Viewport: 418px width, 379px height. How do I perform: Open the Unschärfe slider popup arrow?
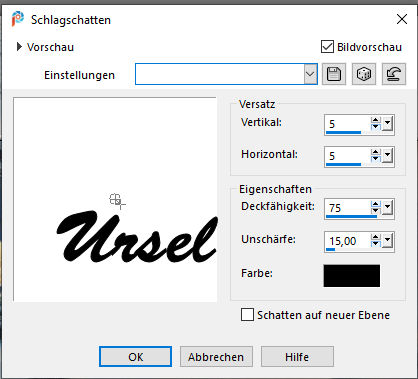387,240
